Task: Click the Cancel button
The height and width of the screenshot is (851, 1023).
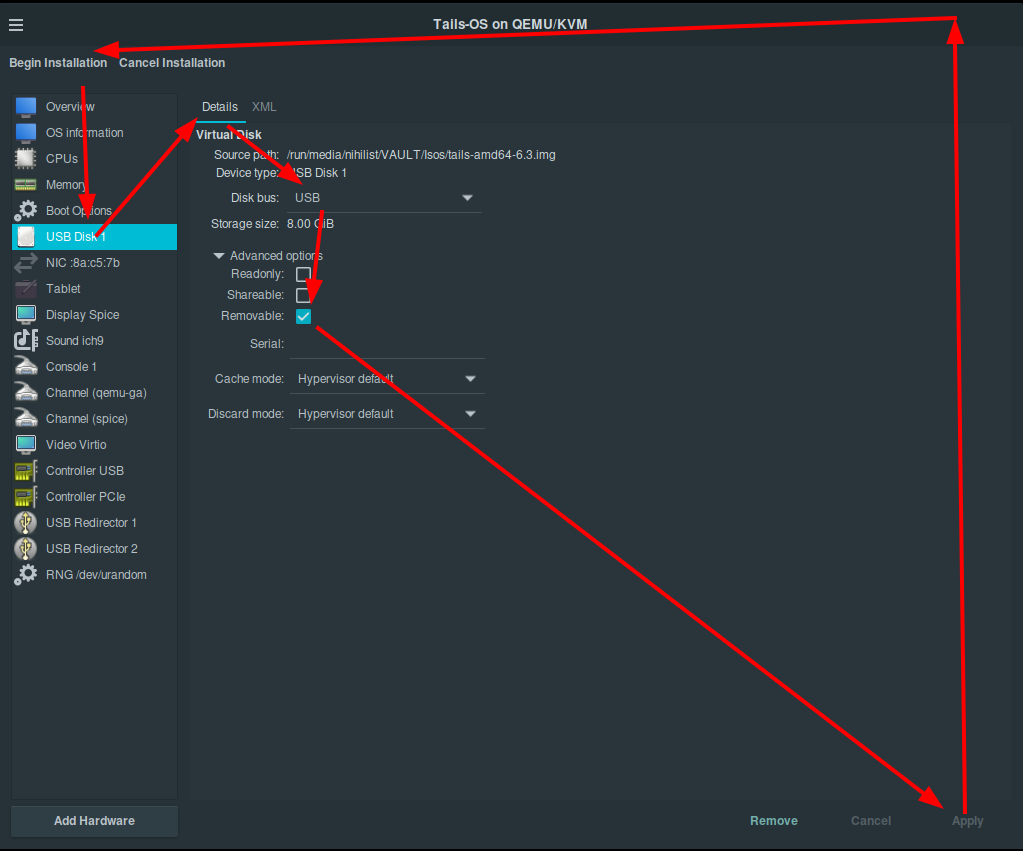Action: tap(871, 821)
